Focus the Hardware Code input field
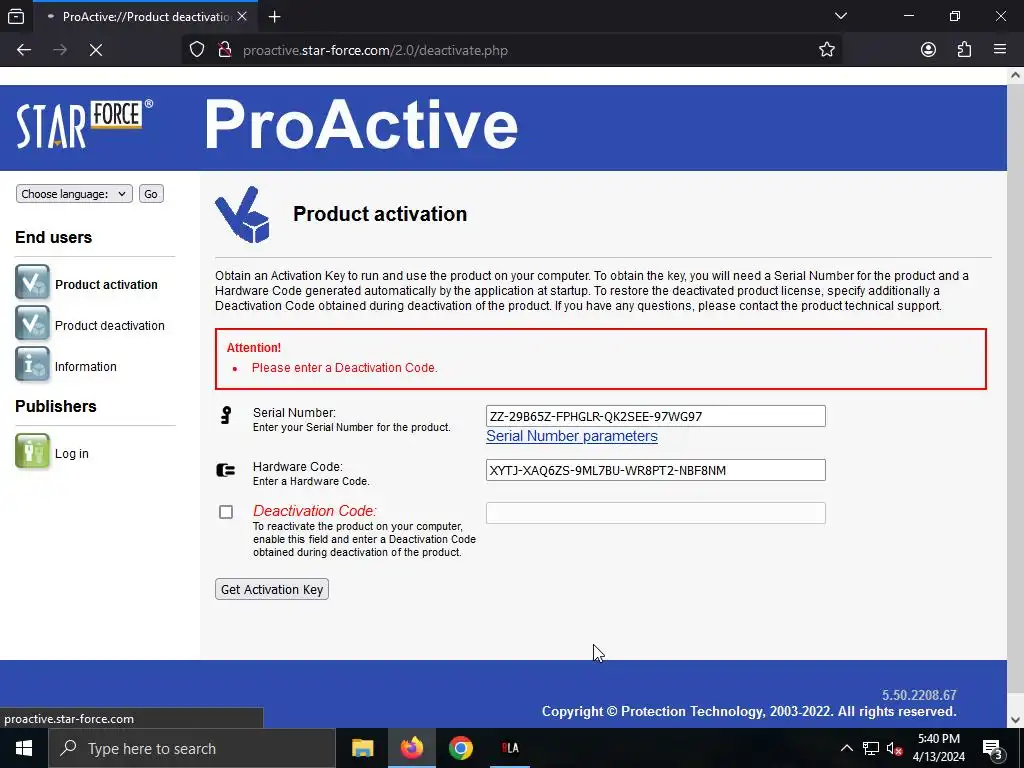Viewport: 1024px width, 768px height. [x=656, y=470]
